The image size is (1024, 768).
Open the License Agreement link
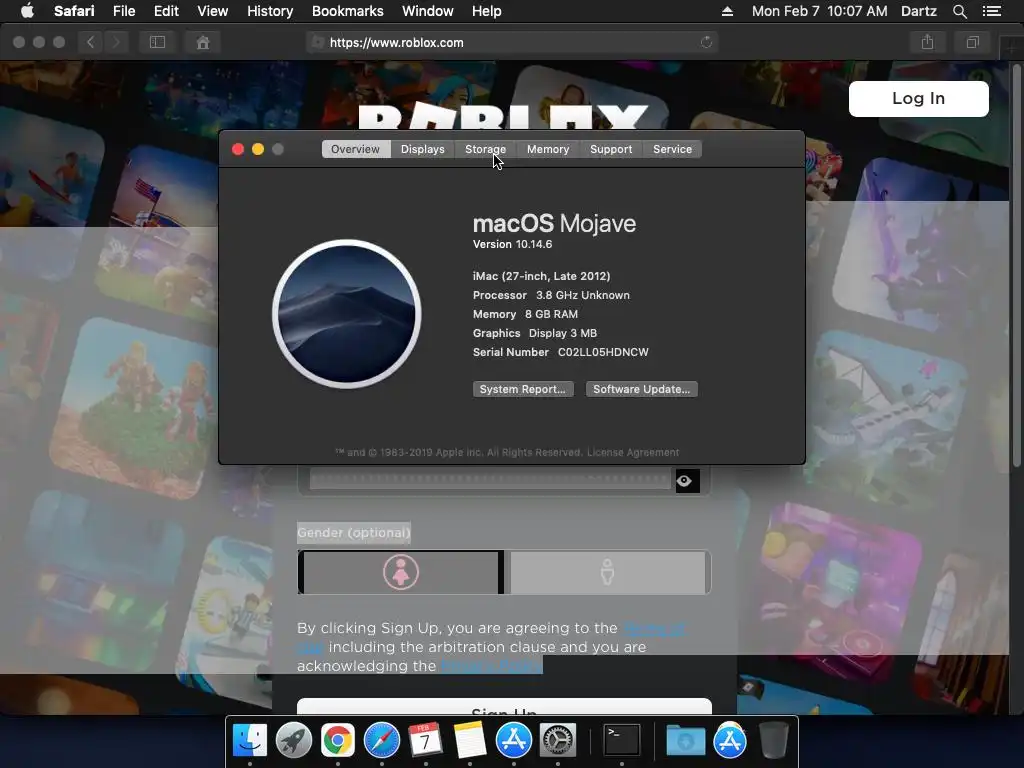[633, 452]
